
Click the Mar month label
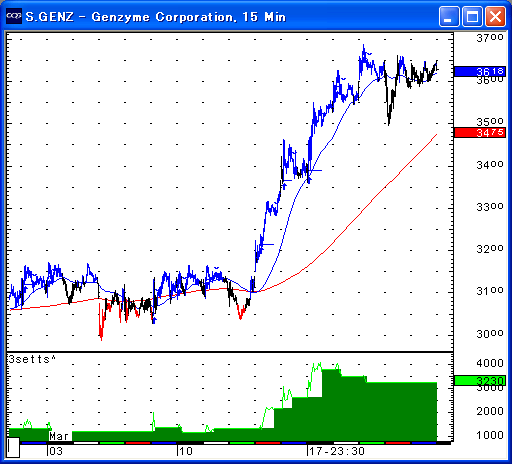59,436
